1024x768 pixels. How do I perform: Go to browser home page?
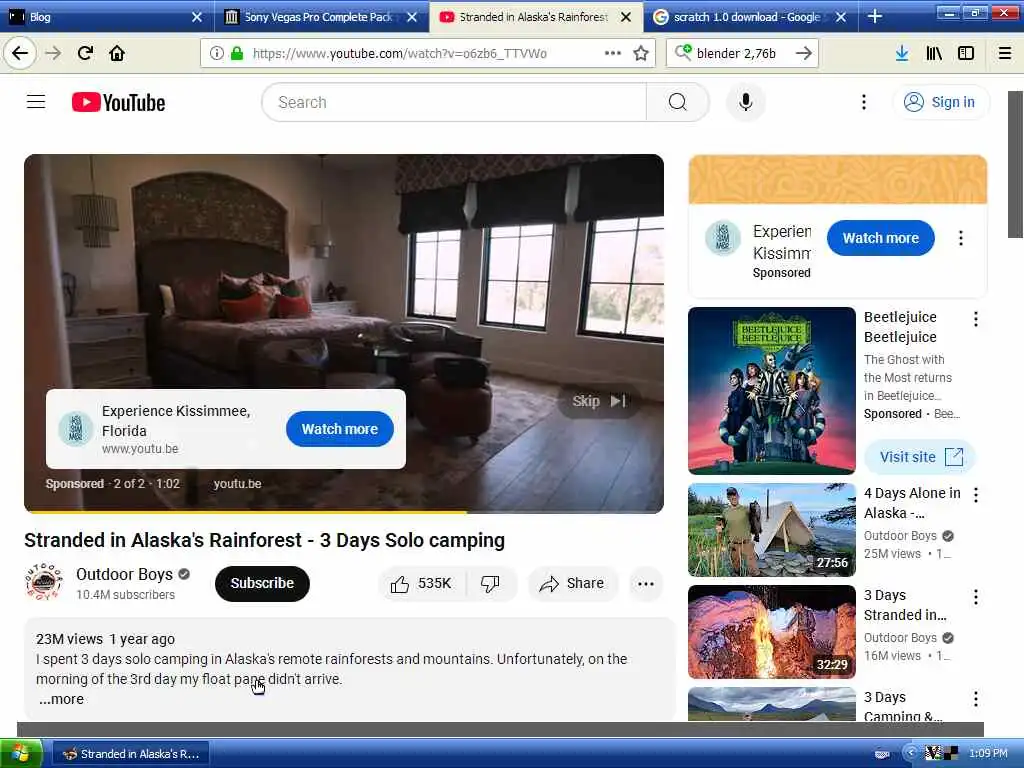(x=117, y=53)
